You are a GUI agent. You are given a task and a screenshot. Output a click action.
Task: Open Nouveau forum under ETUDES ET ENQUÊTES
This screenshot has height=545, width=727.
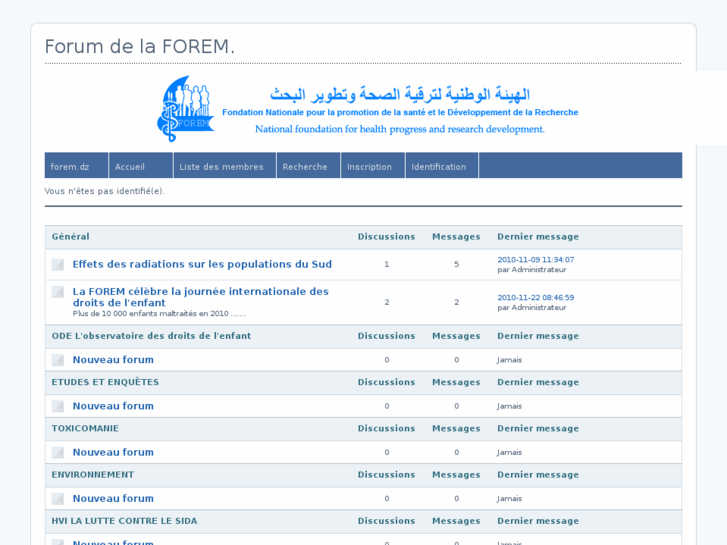click(113, 406)
